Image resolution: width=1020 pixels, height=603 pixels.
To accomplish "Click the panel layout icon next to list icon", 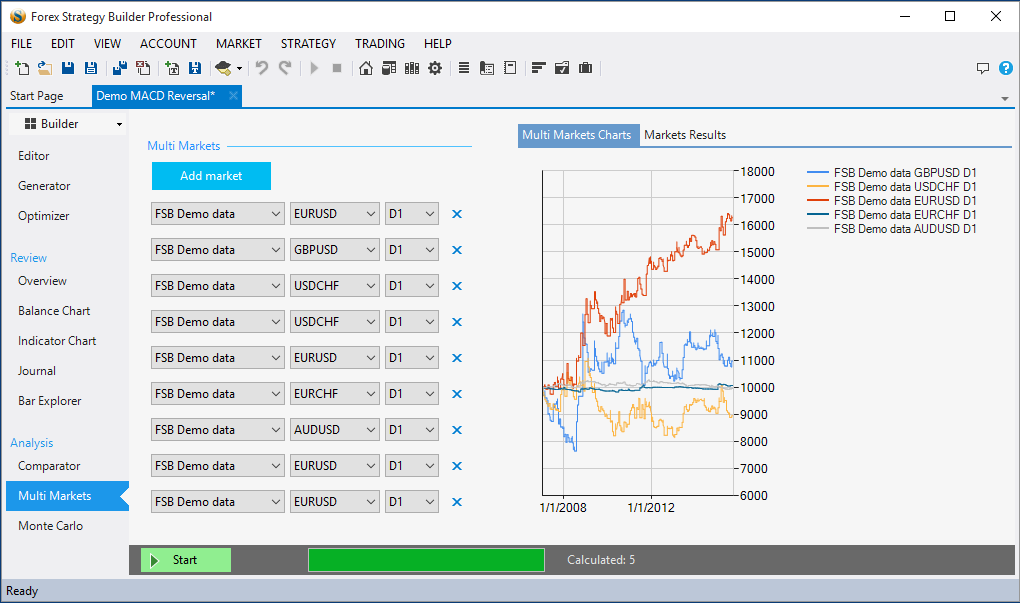I will pos(487,68).
